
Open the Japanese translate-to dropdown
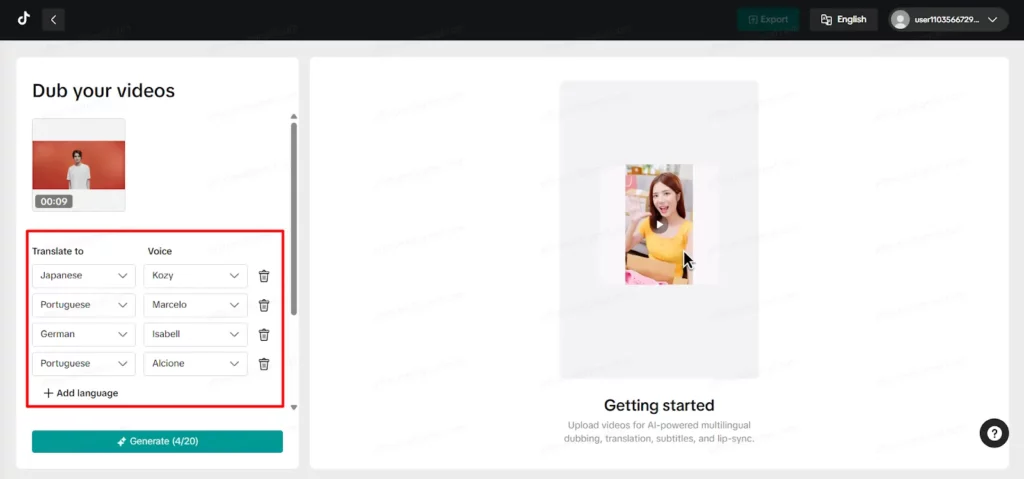pos(83,276)
